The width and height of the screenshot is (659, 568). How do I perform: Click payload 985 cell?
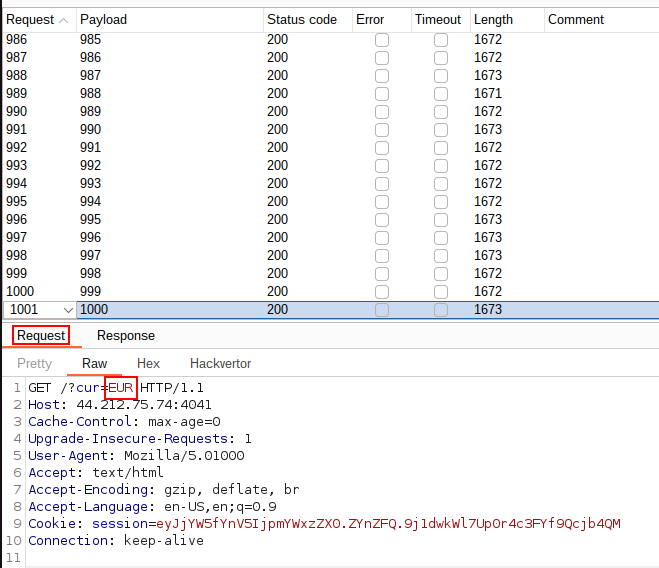pyautogui.click(x=90, y=40)
